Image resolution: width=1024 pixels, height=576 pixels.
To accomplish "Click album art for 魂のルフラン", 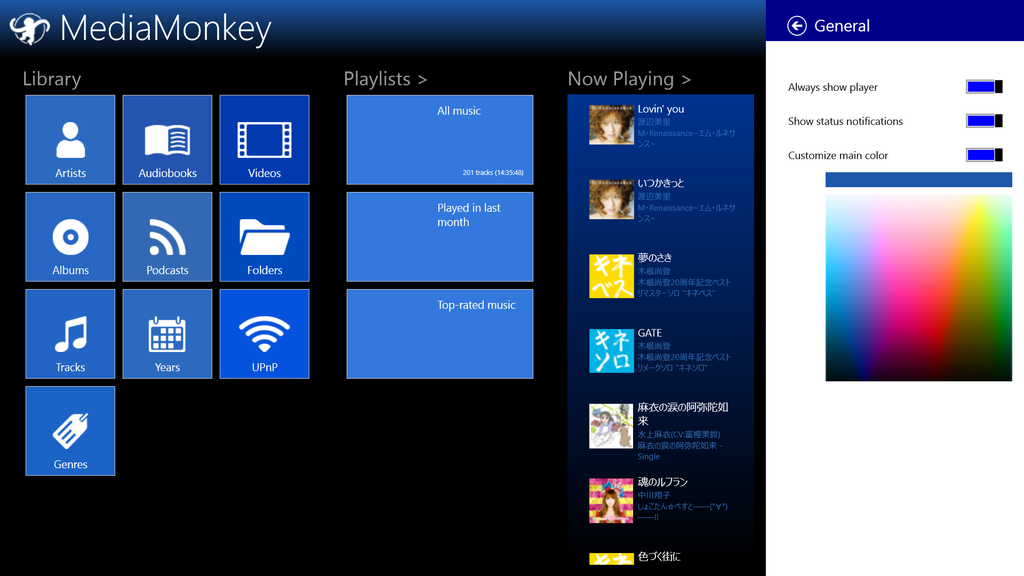I will [x=611, y=501].
